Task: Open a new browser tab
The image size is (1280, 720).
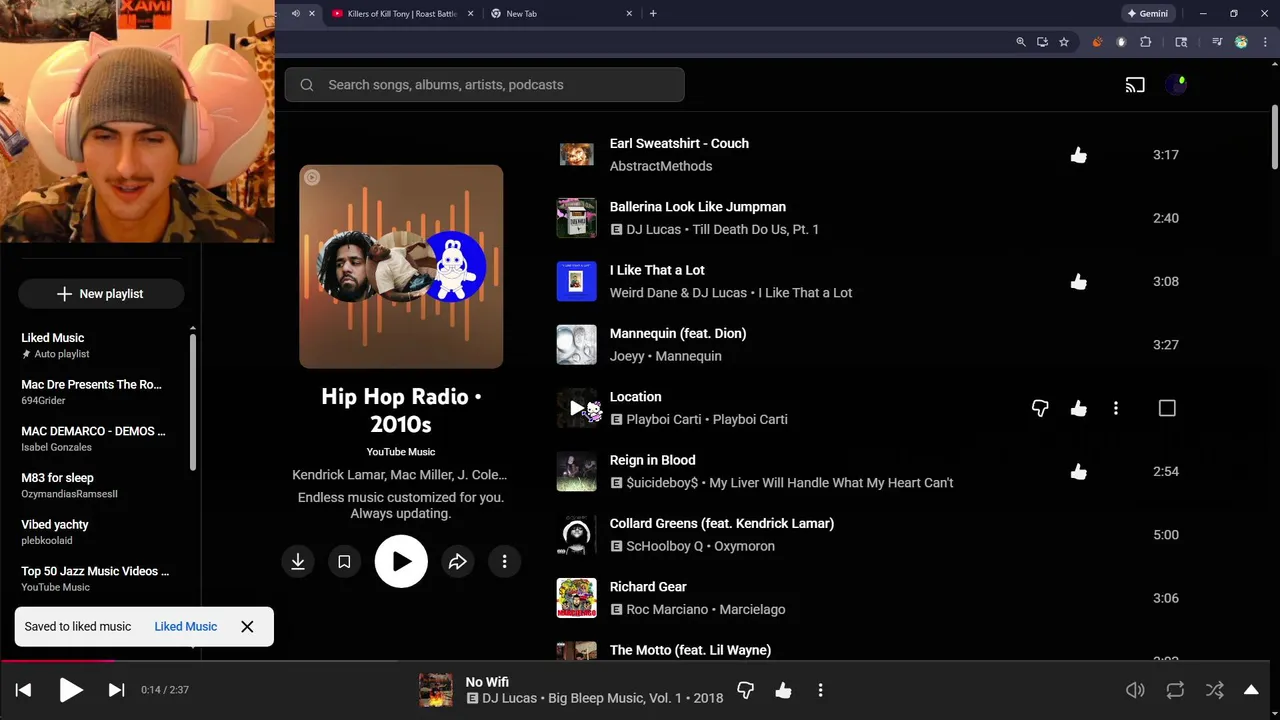Action: click(653, 14)
